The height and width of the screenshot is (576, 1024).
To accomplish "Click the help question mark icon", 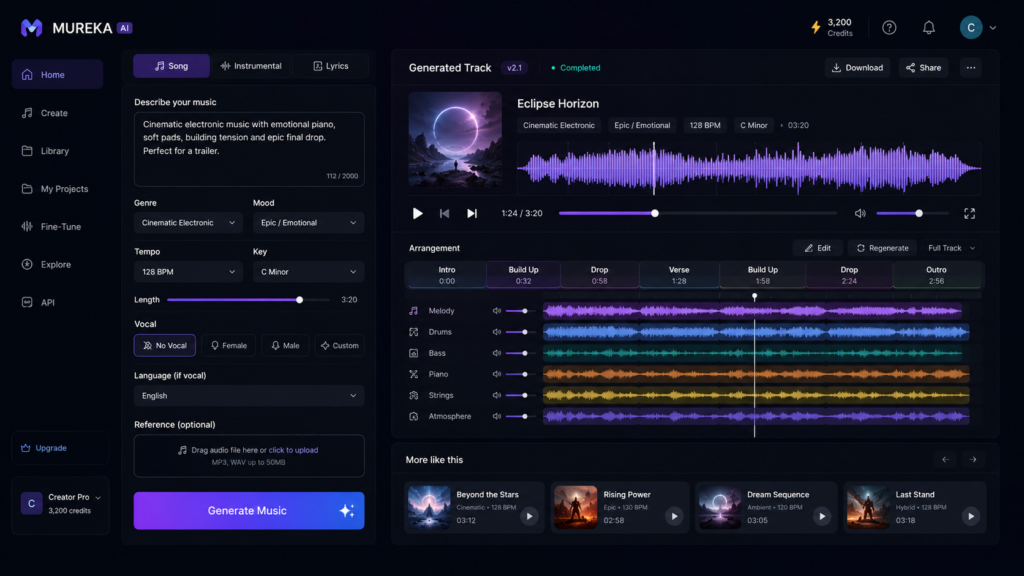I will tap(889, 27).
